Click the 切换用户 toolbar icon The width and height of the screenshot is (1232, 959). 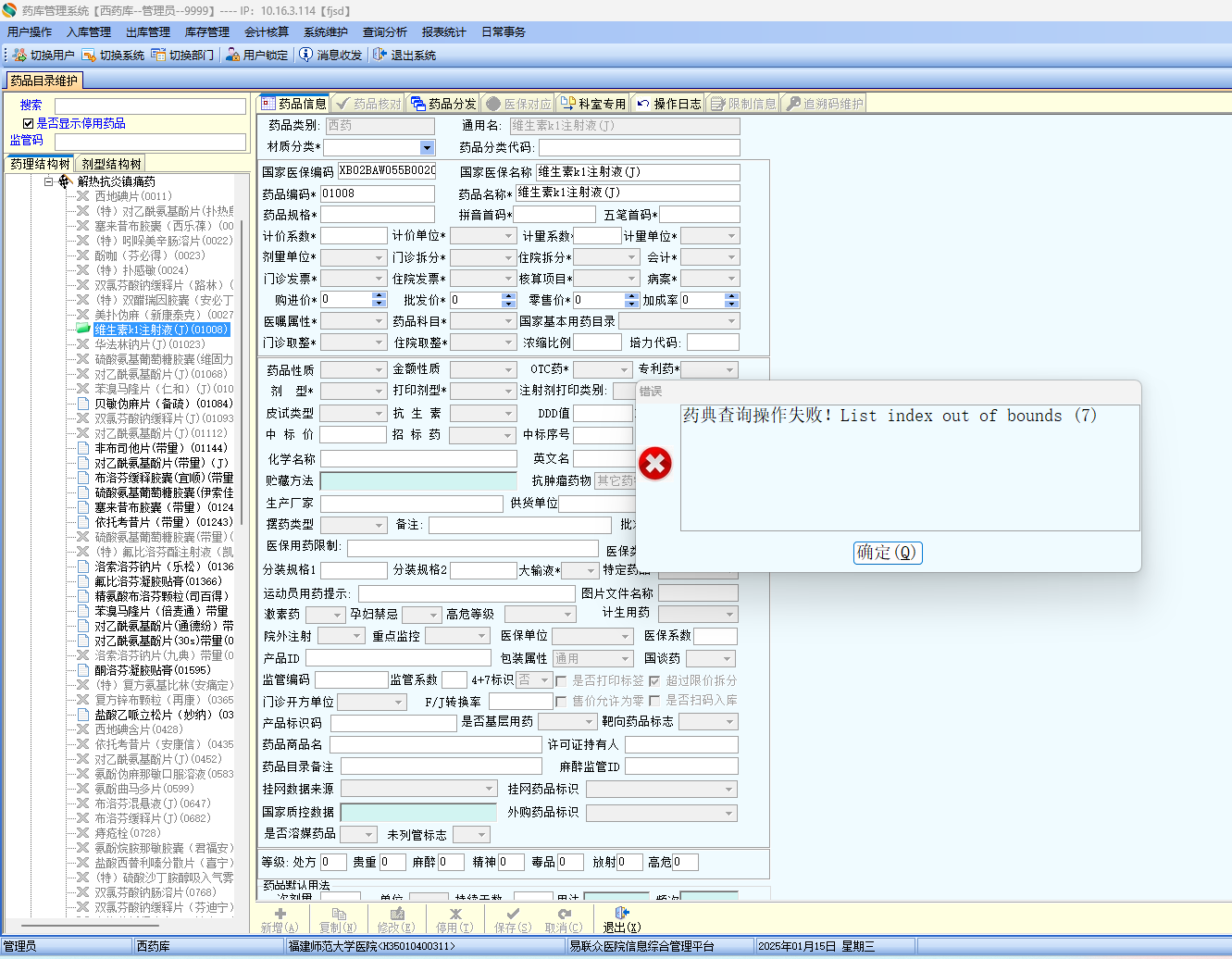pos(19,55)
